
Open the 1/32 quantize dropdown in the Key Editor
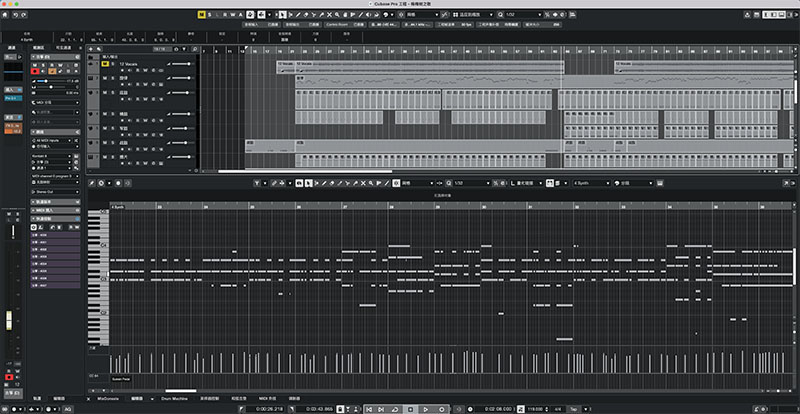pos(471,183)
